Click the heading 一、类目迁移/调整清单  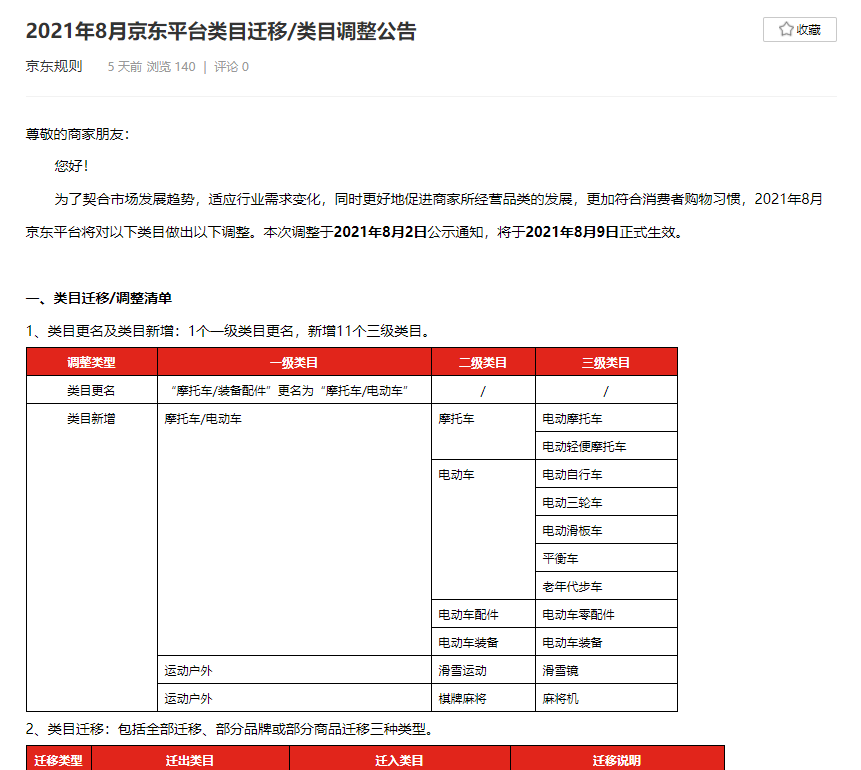point(99,298)
